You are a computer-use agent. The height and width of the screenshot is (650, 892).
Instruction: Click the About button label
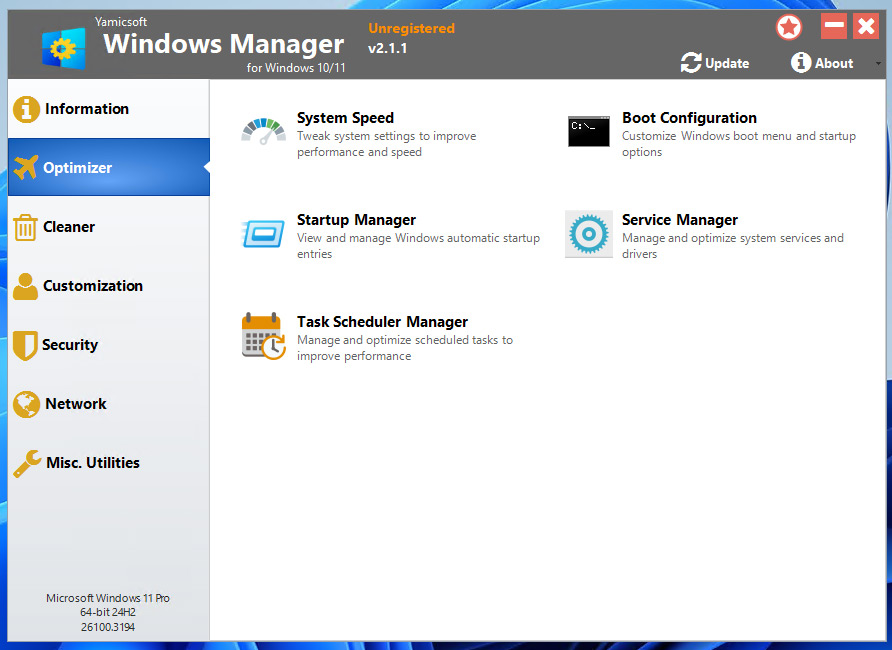[834, 63]
